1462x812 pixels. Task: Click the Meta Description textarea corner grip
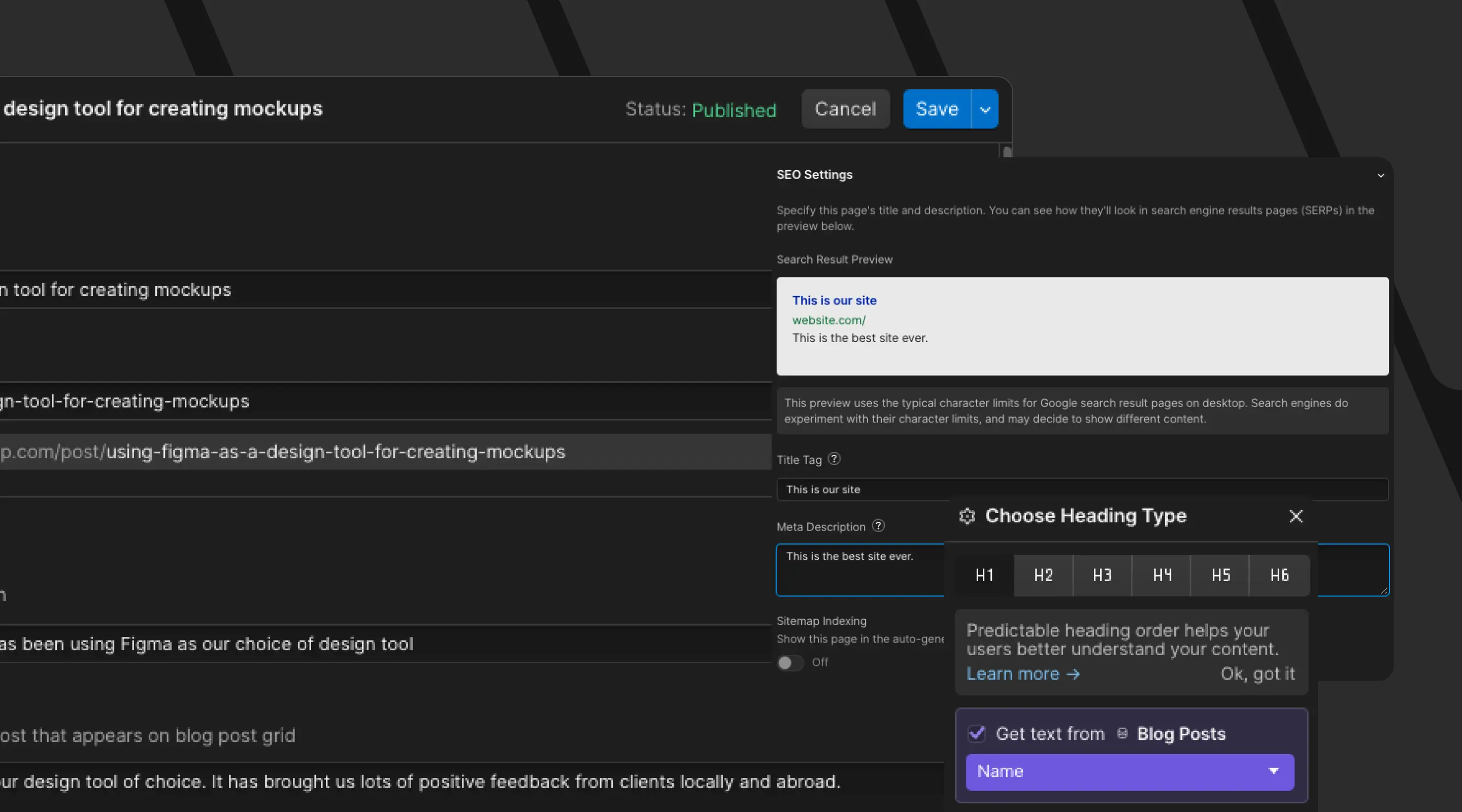click(x=1384, y=591)
